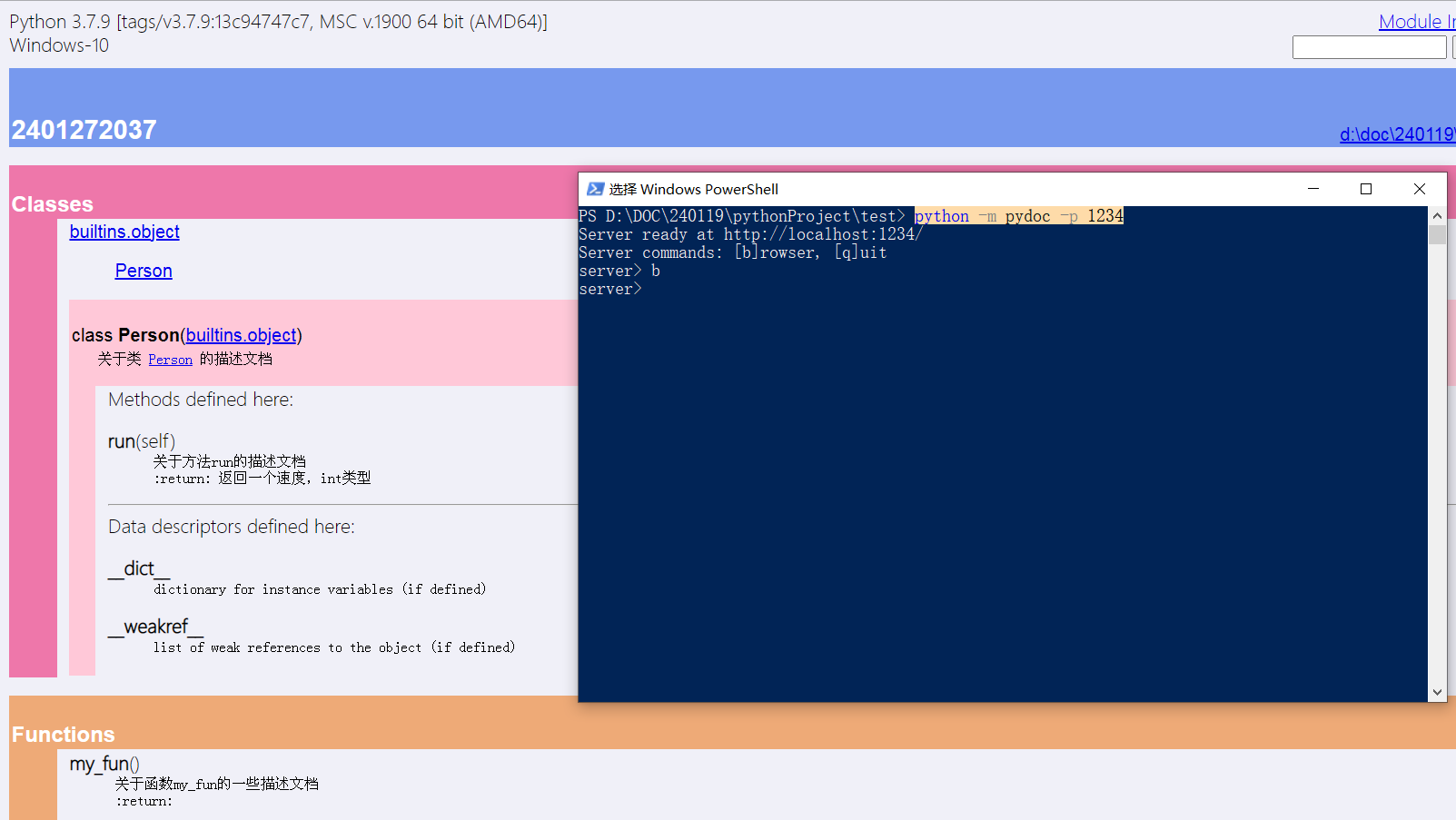Click the '关于方法run的描述文档' docstring line
1456x820 pixels.
coord(230,461)
